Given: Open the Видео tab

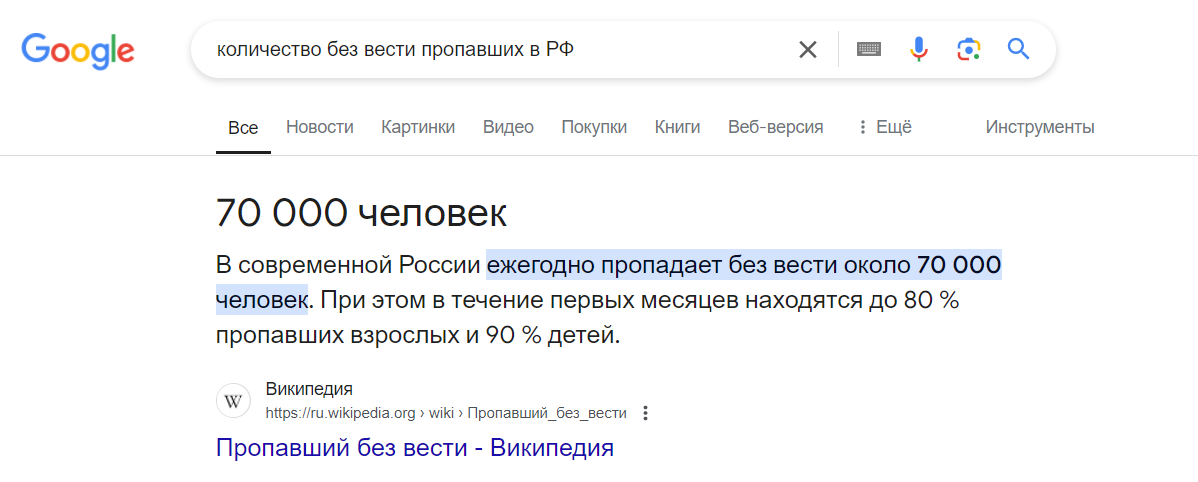Looking at the screenshot, I should [x=508, y=127].
